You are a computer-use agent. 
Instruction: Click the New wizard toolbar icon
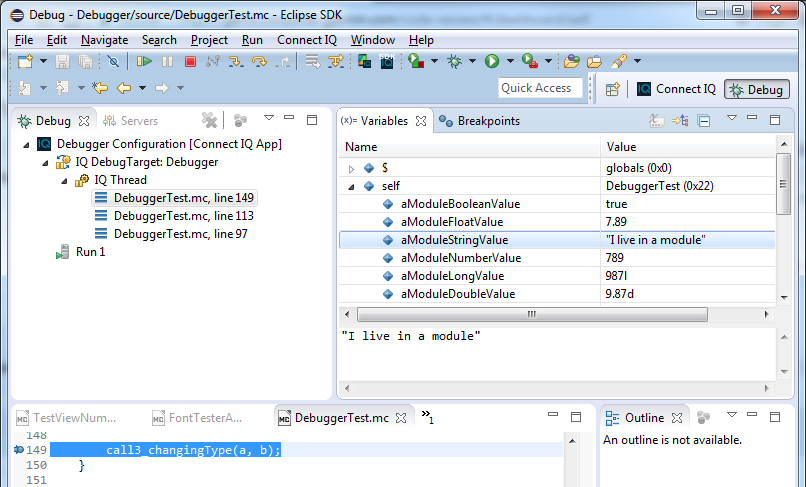[25, 61]
